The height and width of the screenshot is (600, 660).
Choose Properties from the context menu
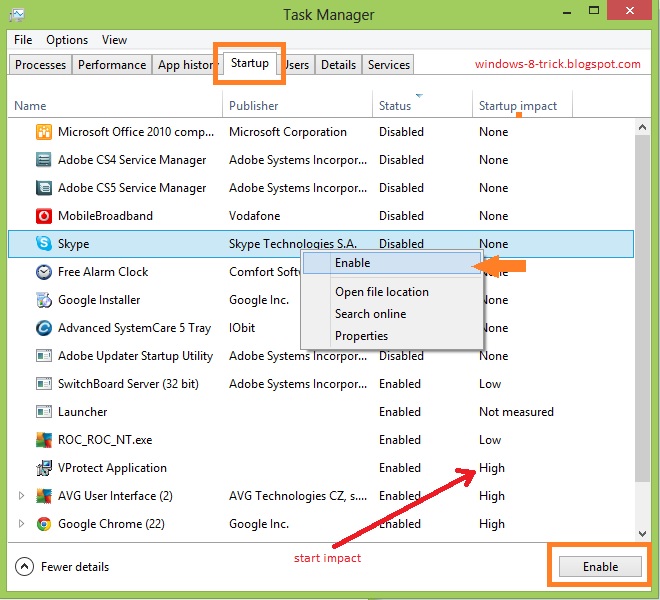[392, 336]
